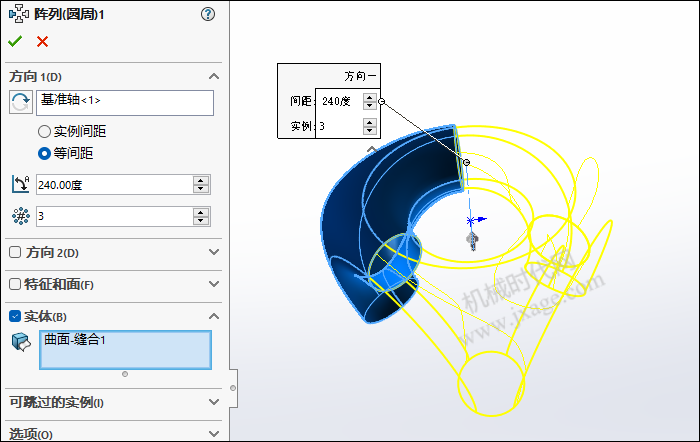Image resolution: width=700 pixels, height=442 pixels.
Task: Collapse the 方向 1 section
Action: [214, 76]
